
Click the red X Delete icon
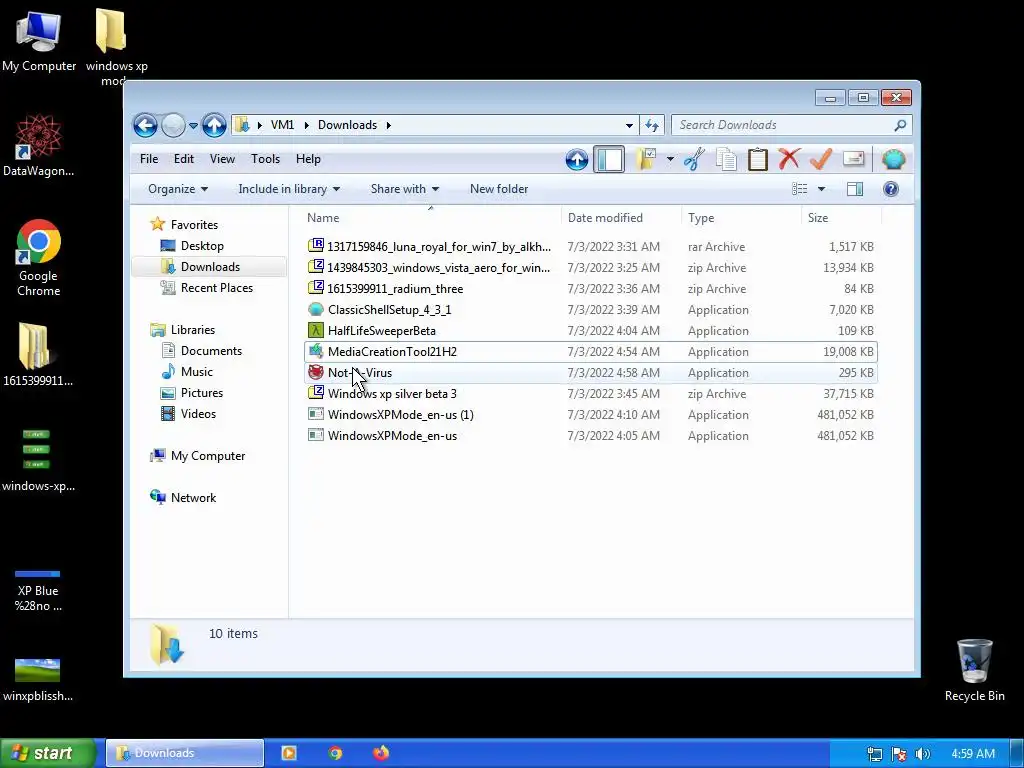click(789, 159)
